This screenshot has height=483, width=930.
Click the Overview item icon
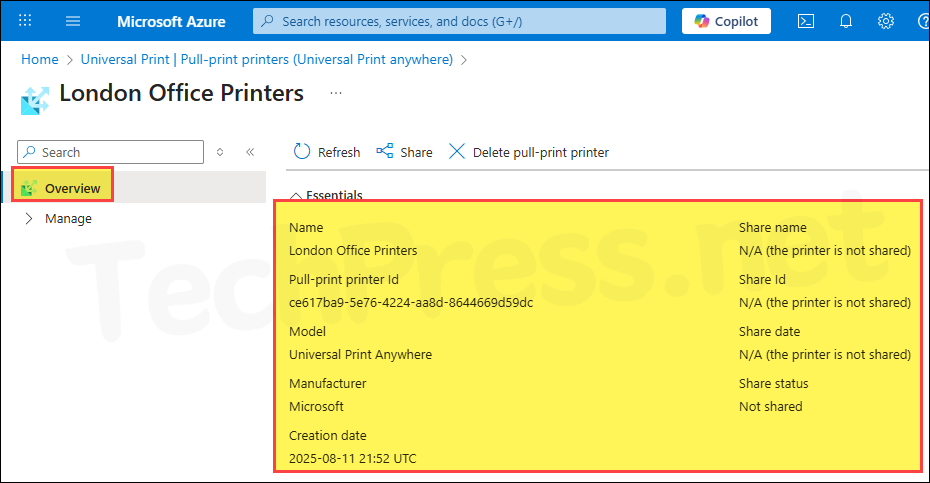[x=29, y=188]
